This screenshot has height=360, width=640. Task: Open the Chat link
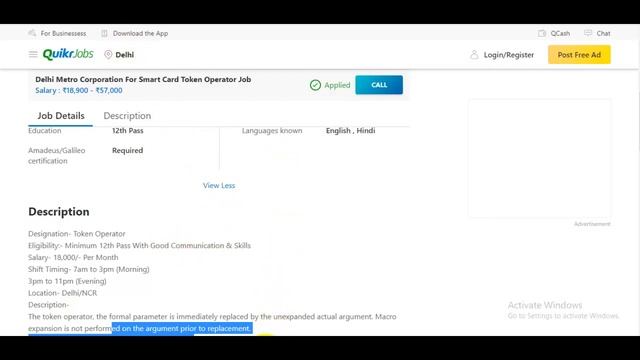tap(603, 33)
